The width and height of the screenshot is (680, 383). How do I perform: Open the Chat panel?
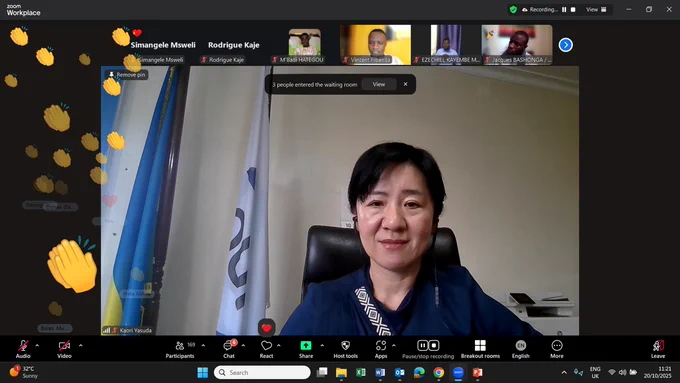click(229, 349)
